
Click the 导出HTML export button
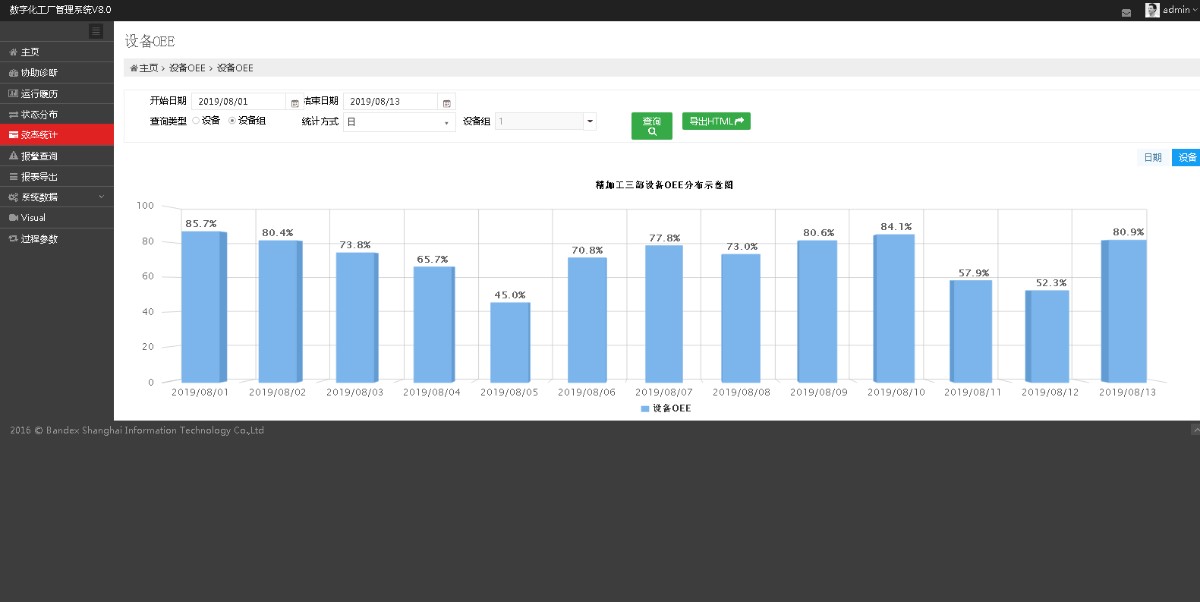click(x=716, y=121)
